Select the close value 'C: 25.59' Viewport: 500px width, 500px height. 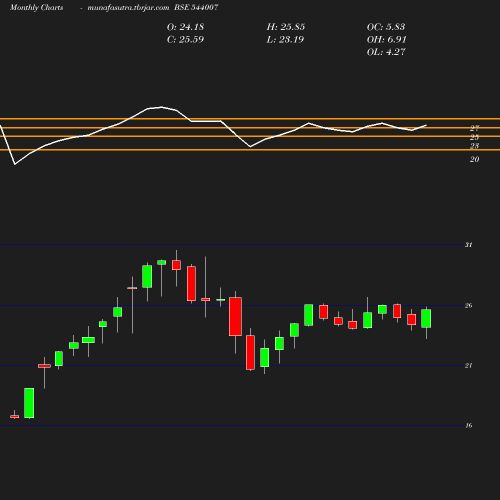185,40
